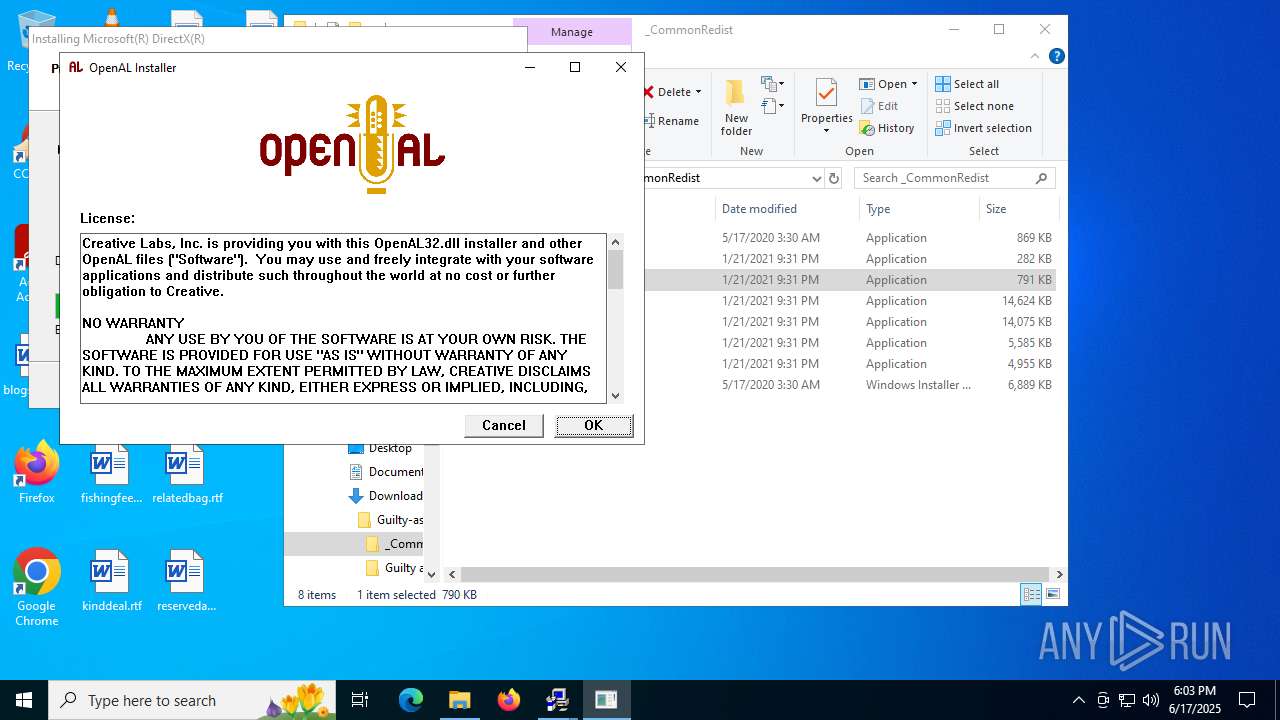Click Rename in the ribbon
Viewport: 1280px width, 720px height.
672,121
